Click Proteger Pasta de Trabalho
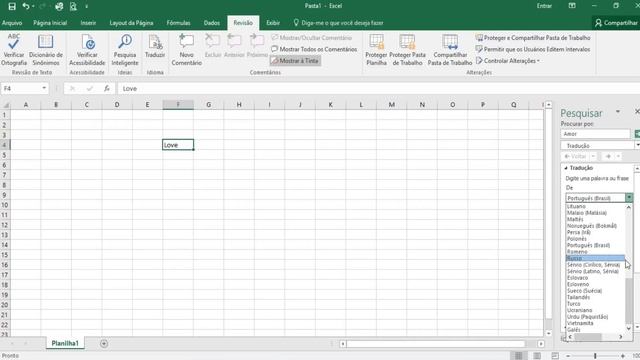Image resolution: width=640 pixels, height=360 pixels. tap(407, 50)
